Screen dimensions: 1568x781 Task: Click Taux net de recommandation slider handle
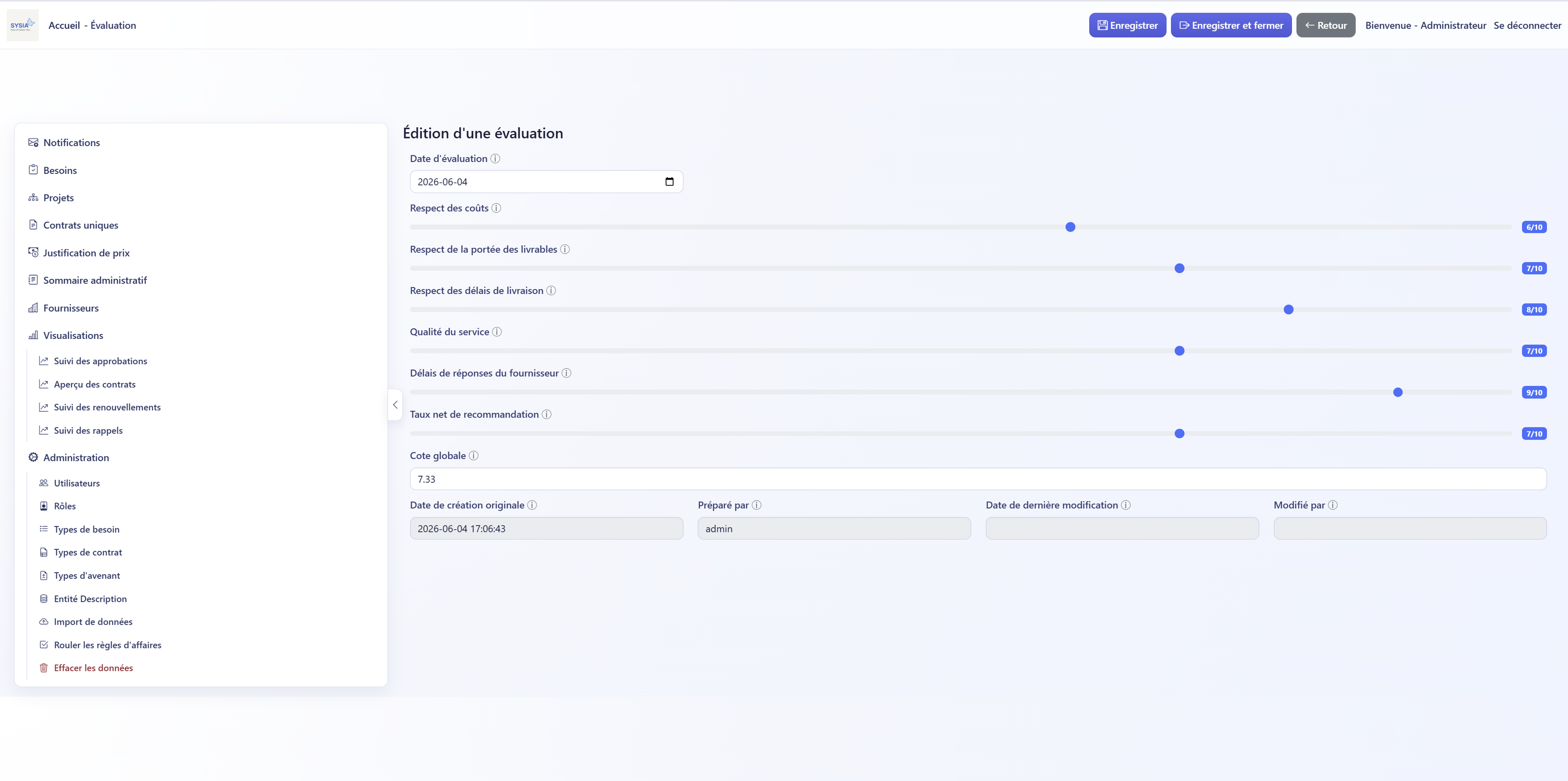click(1179, 434)
